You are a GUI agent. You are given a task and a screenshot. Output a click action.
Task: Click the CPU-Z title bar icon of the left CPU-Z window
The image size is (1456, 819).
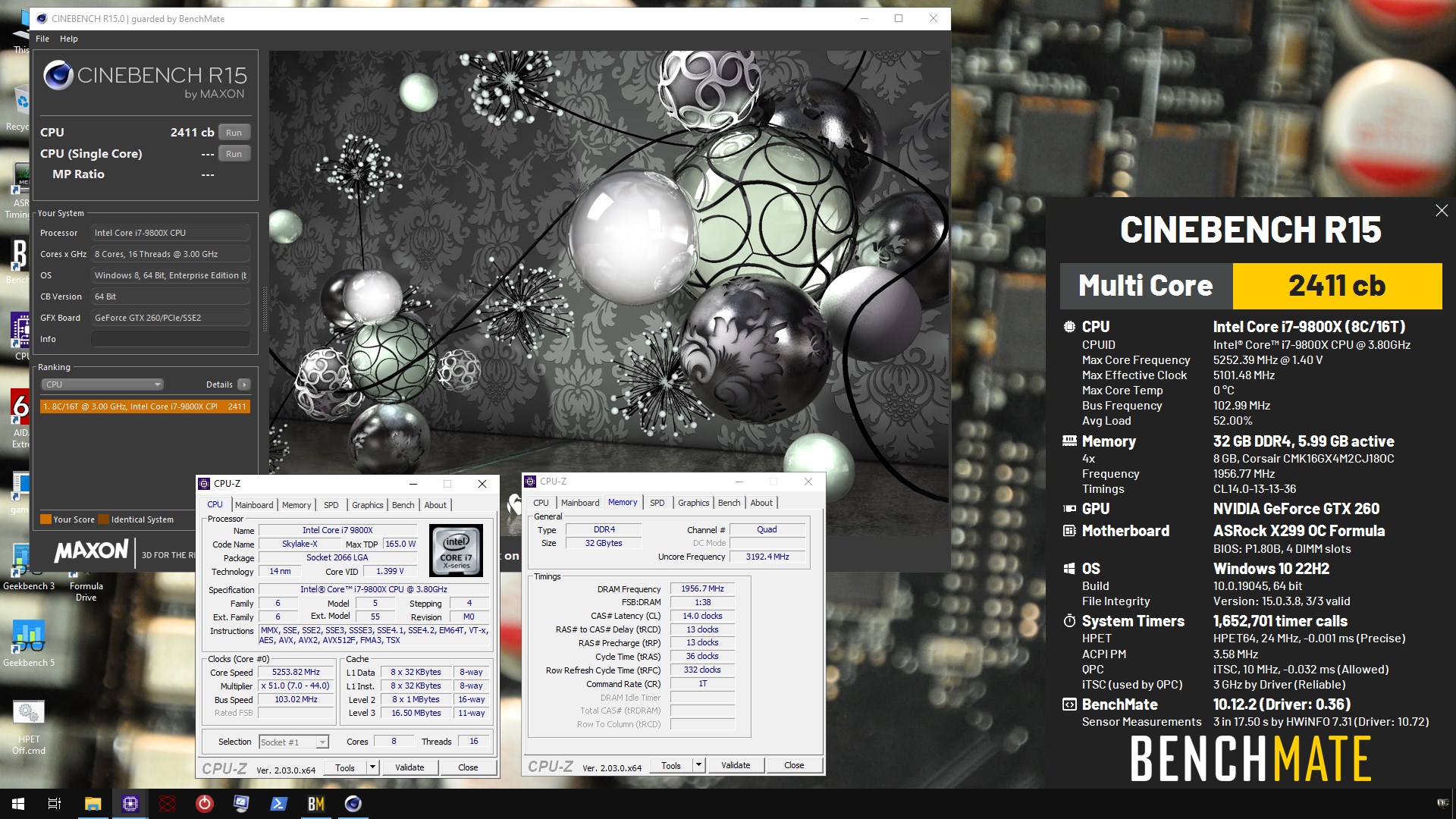pyautogui.click(x=204, y=483)
